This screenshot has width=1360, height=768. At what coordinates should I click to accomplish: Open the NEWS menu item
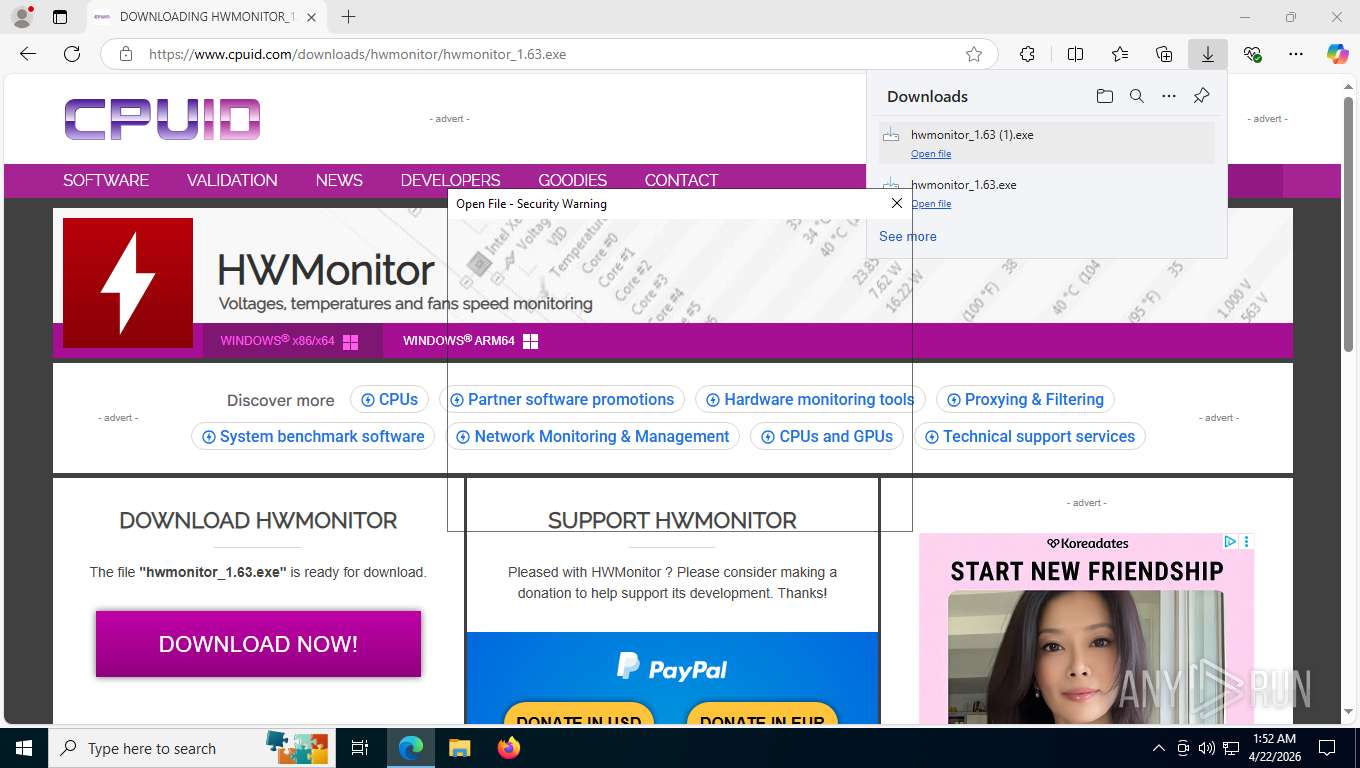[x=339, y=180]
